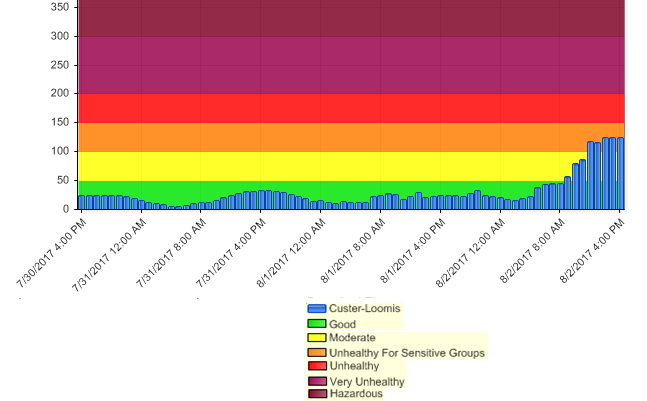This screenshot has height=401, width=647.
Task: Select the Very Unhealthy legend text
Action: (x=366, y=381)
